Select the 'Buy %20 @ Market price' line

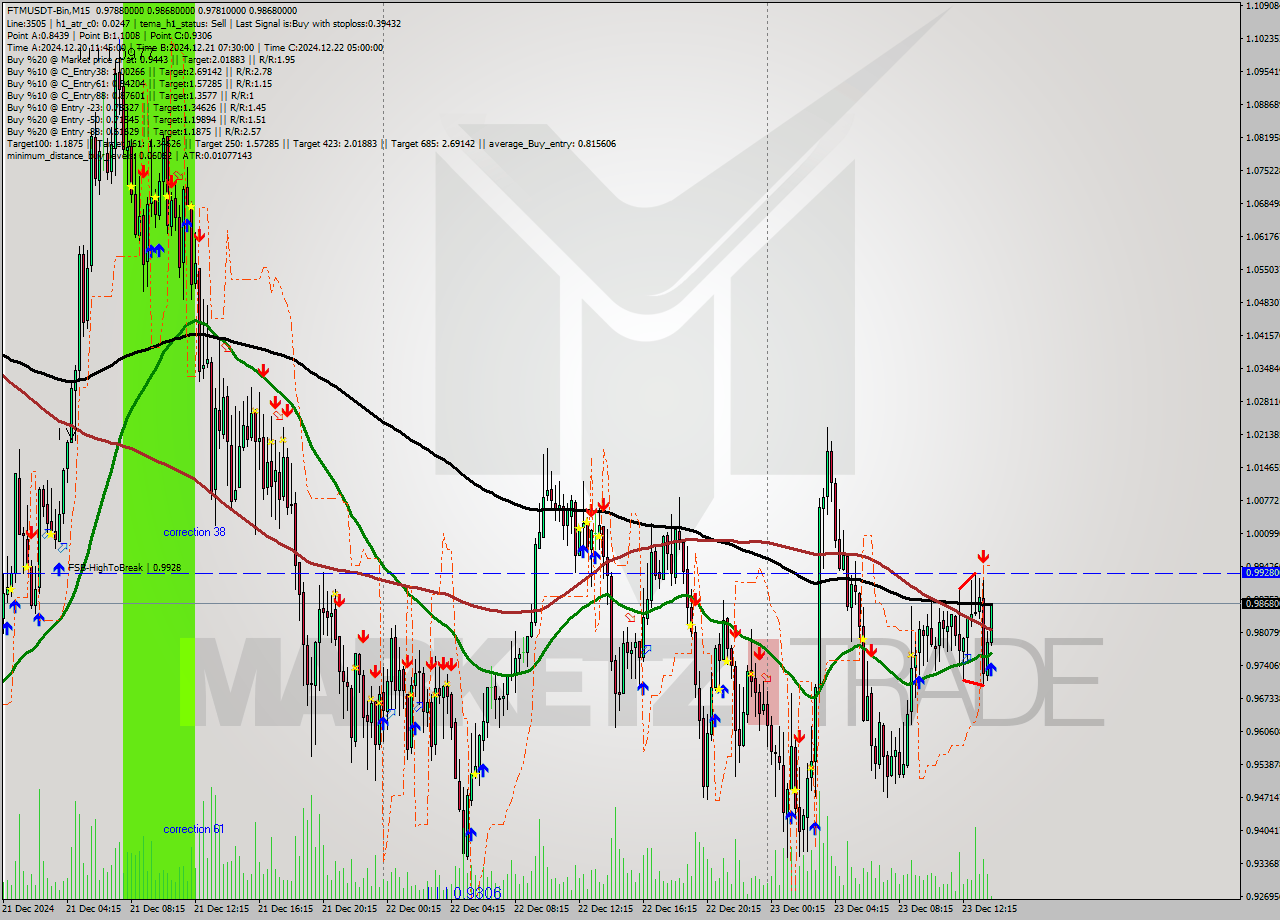coord(150,59)
